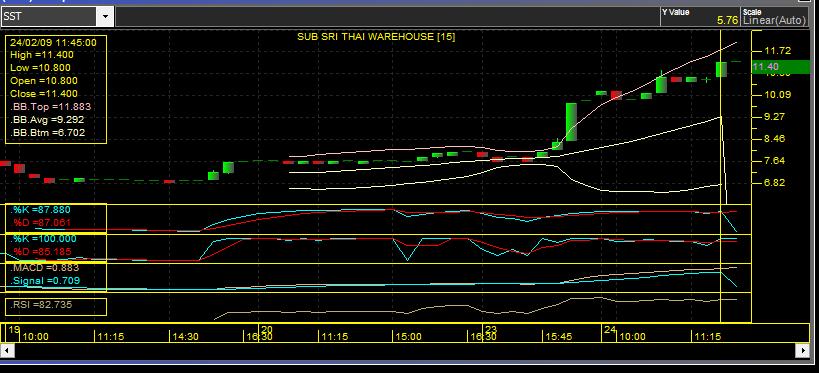Click the 14:30 label on time axis

(185, 337)
